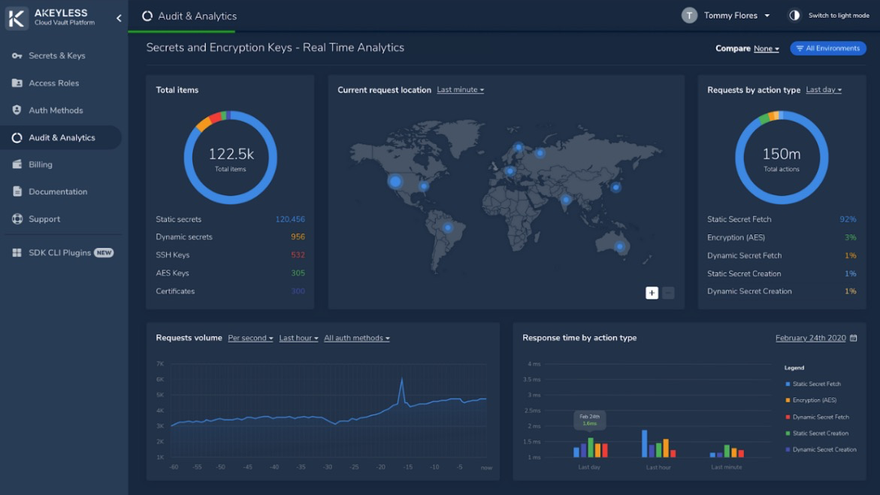Viewport: 880px width, 495px height.
Task: Collapse the sidebar with the chevron arrow
Action: (x=119, y=18)
